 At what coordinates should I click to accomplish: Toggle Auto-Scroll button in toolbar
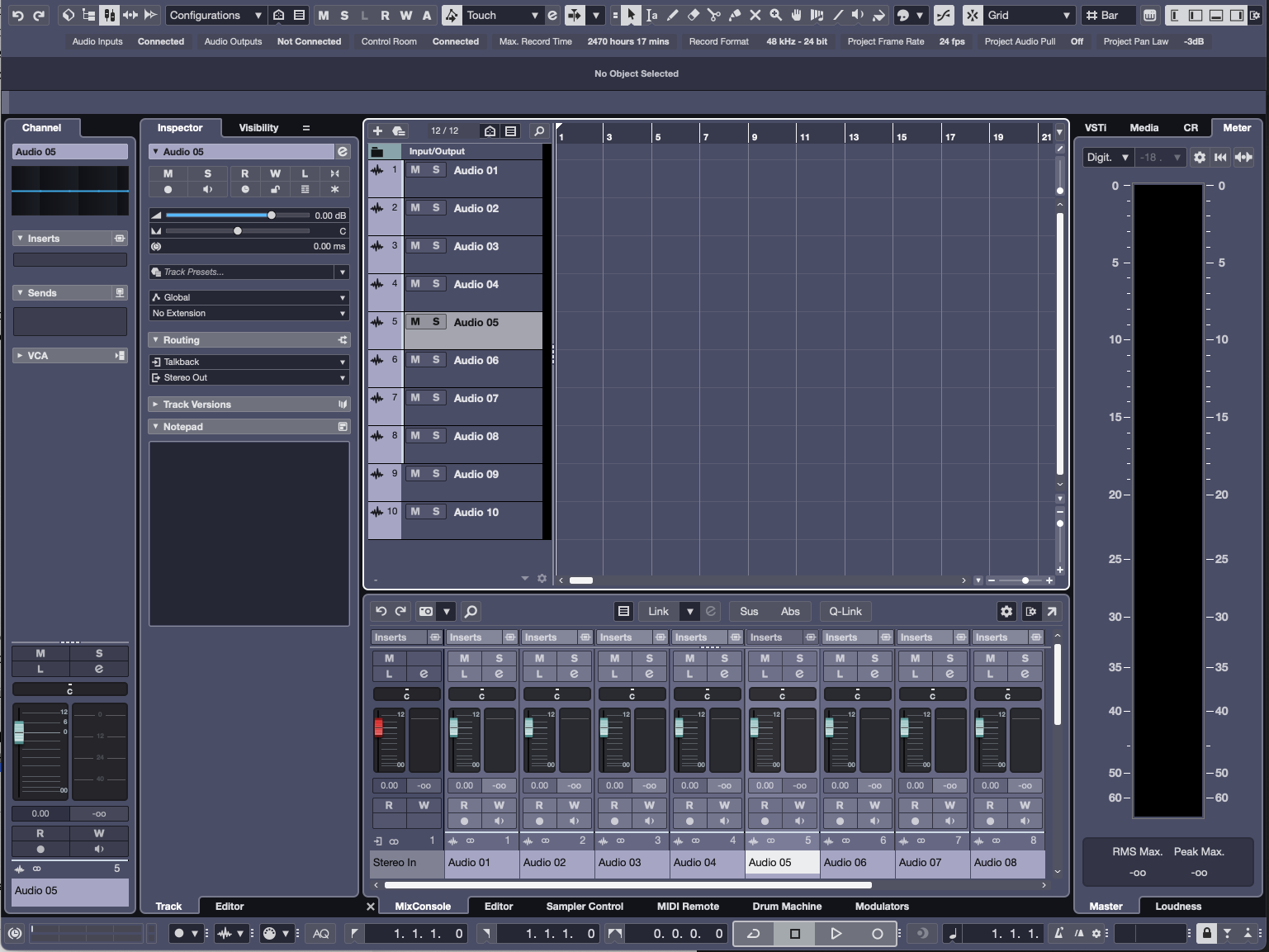click(x=575, y=15)
